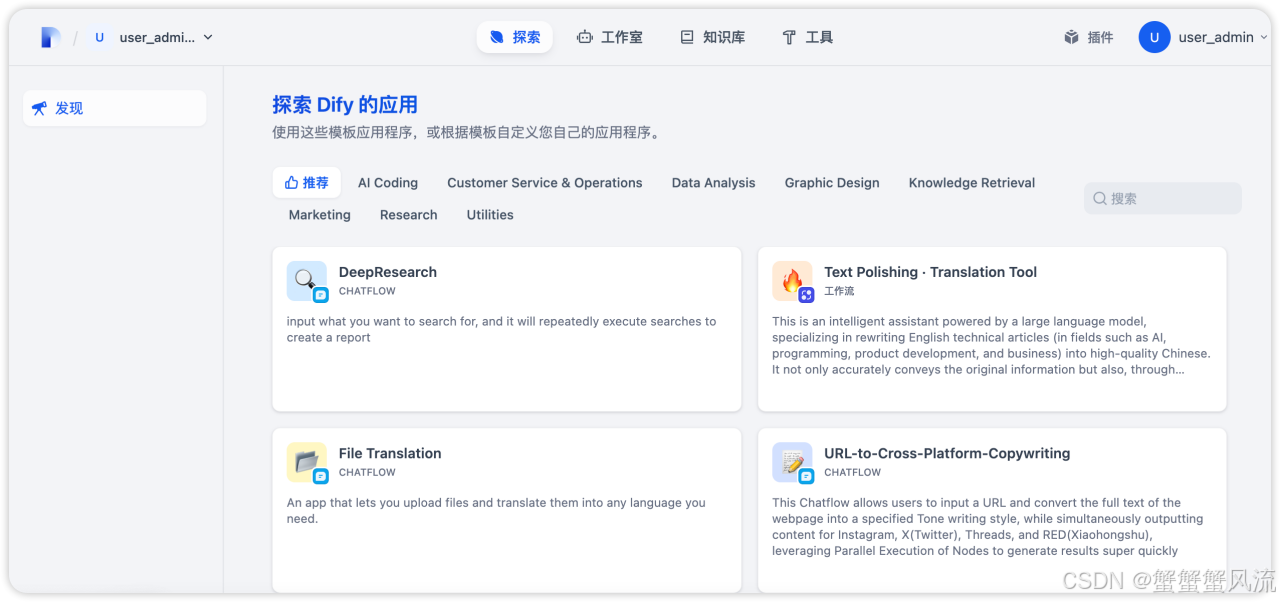Click the Text Polishing · Translation Tool title
The width and height of the screenshot is (1280, 602).
click(x=930, y=272)
